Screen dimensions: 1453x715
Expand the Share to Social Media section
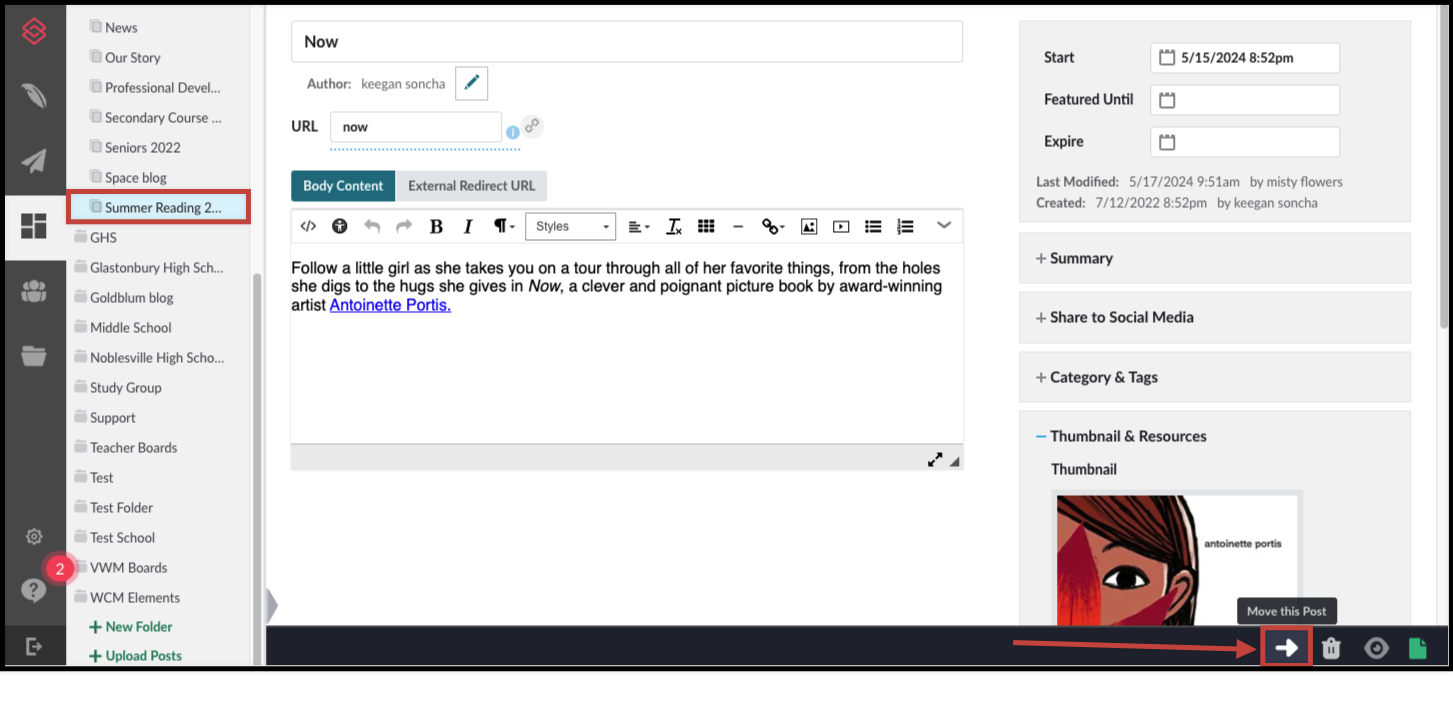coord(1215,317)
